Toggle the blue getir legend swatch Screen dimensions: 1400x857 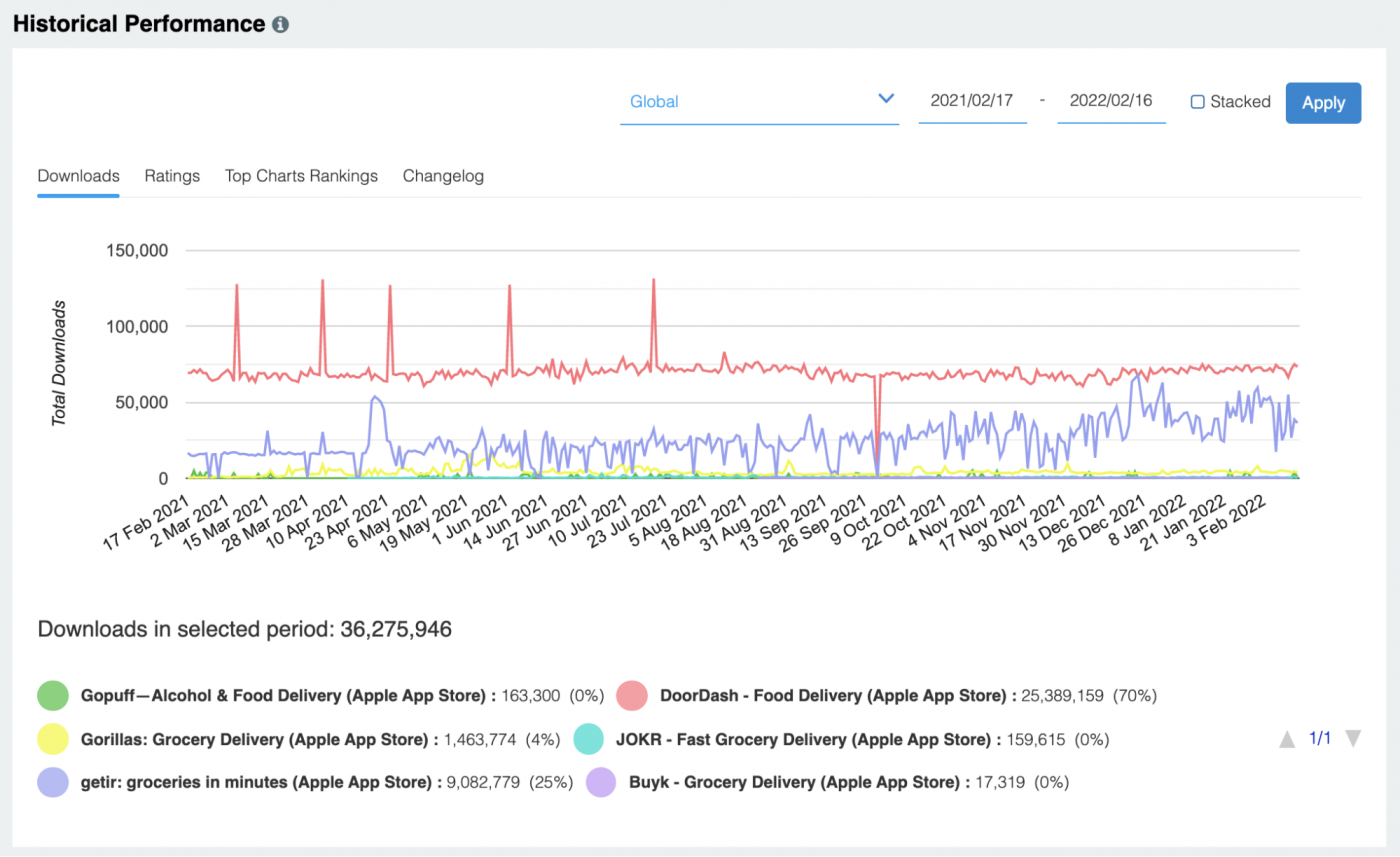pyautogui.click(x=53, y=782)
